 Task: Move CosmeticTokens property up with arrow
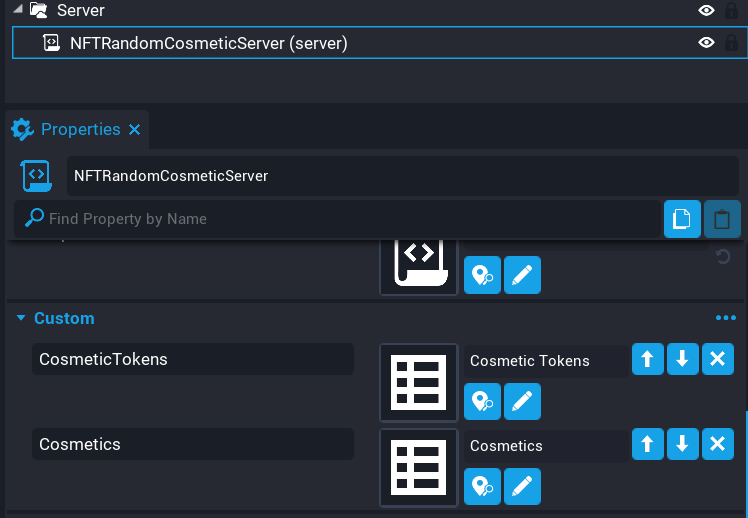[648, 360]
